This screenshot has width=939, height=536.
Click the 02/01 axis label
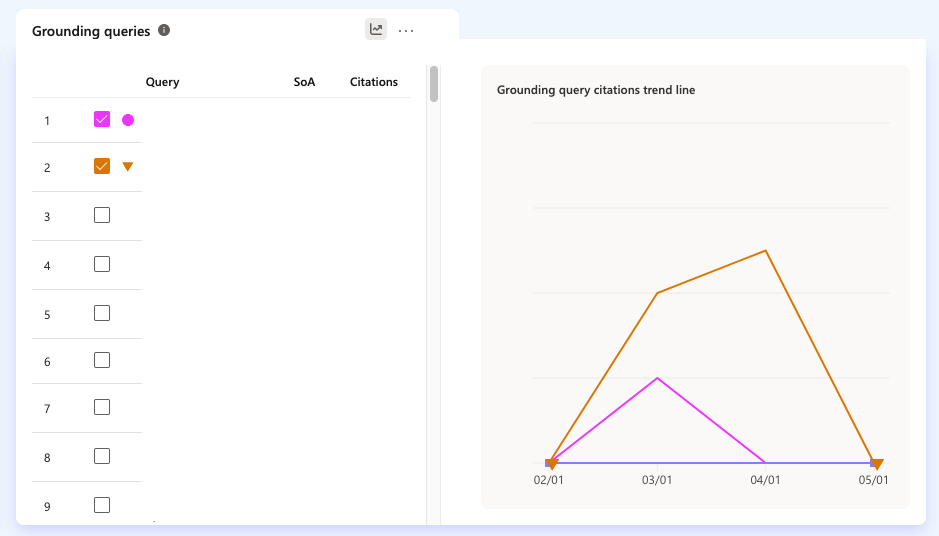[x=549, y=480]
